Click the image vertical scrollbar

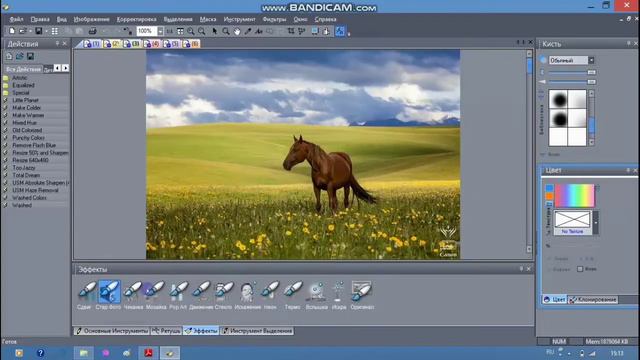[x=529, y=152]
